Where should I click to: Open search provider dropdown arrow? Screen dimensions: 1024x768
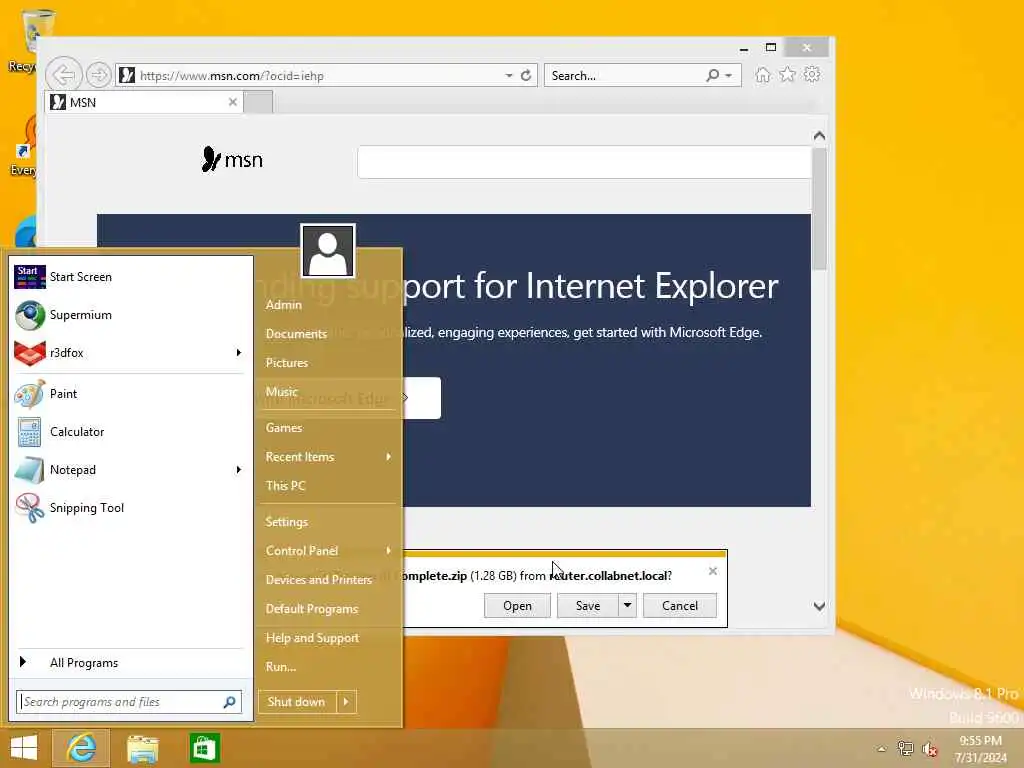(728, 76)
